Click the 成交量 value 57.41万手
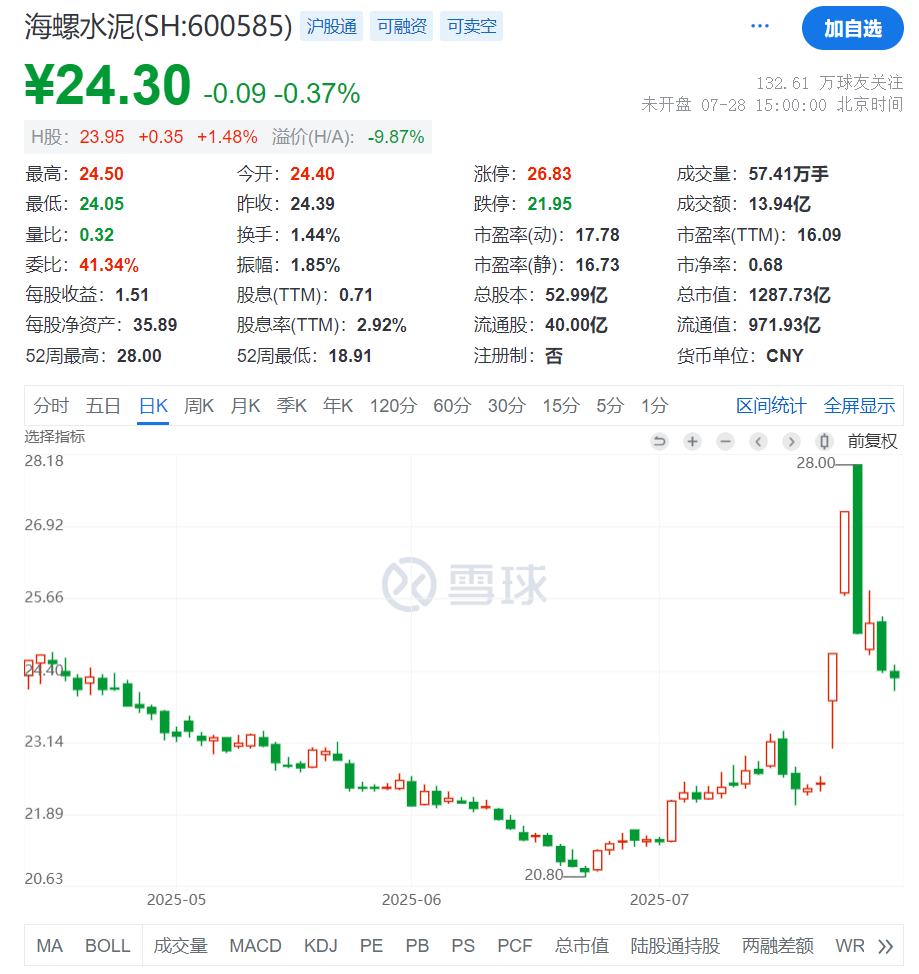The height and width of the screenshot is (974, 919). [788, 174]
